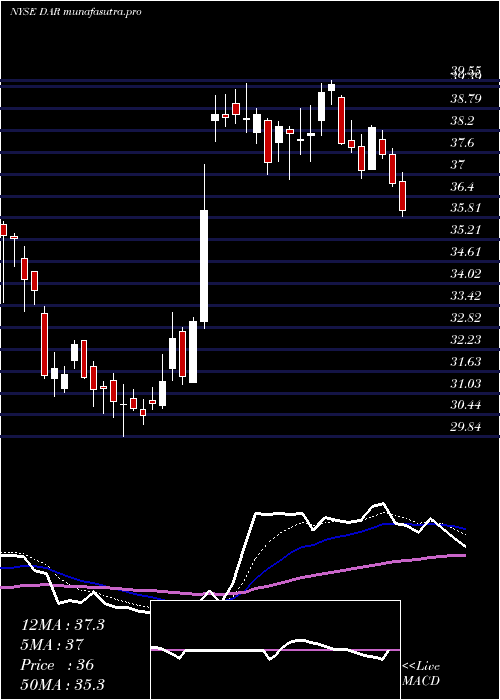Click the tall white candlestick spanning 32.8 to 35.8
The image size is (500, 700).
[204, 266]
